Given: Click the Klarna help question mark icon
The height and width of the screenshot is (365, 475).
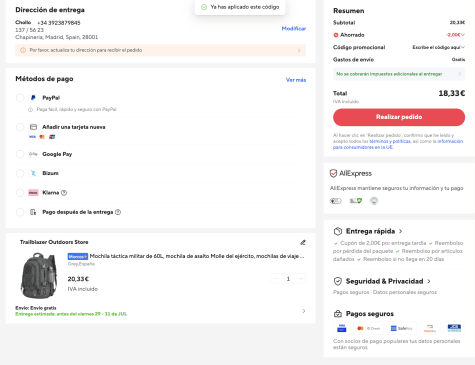Looking at the screenshot, I should pos(64,193).
